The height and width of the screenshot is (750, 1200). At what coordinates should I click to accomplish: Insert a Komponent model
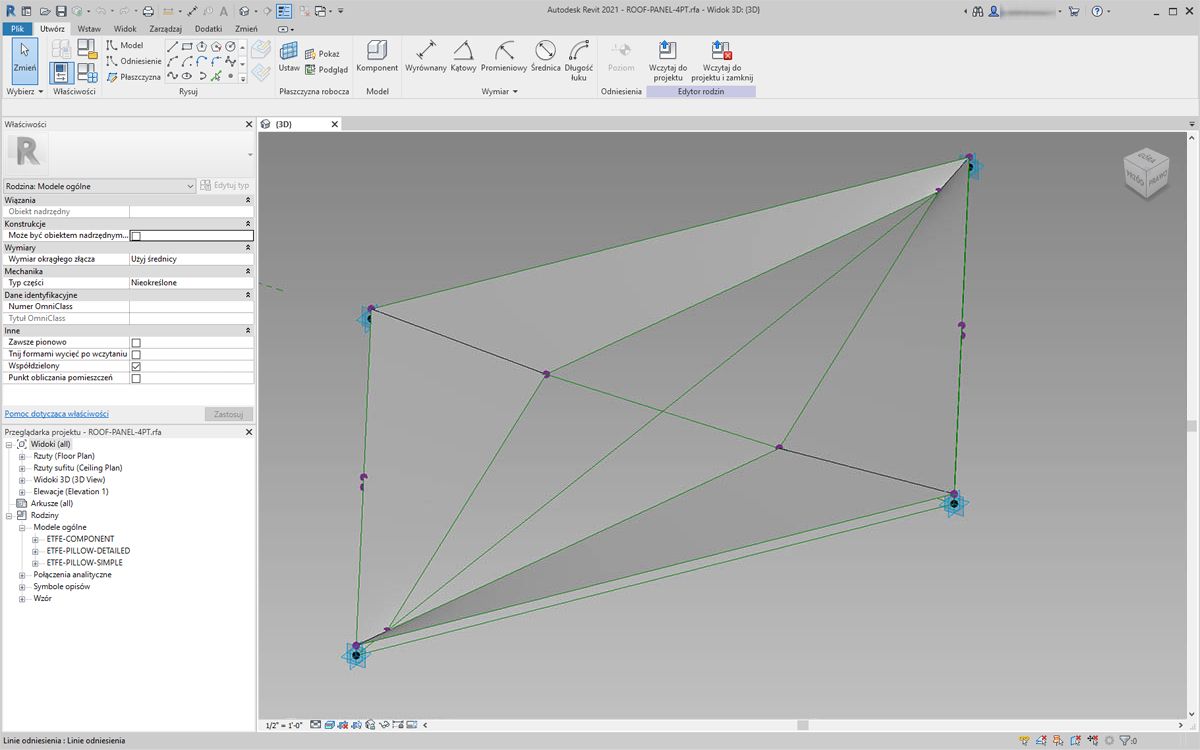pos(377,57)
